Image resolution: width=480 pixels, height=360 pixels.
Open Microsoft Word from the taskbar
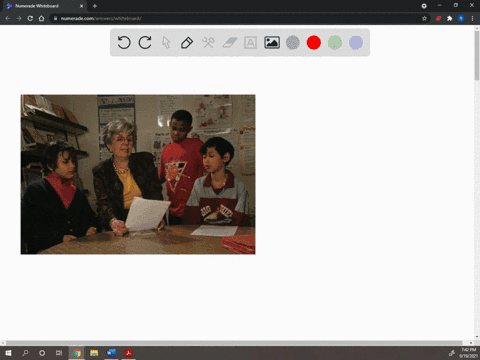click(111, 353)
